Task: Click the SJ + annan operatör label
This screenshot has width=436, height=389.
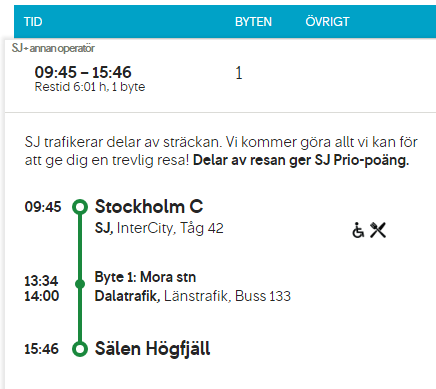Action: (53, 48)
